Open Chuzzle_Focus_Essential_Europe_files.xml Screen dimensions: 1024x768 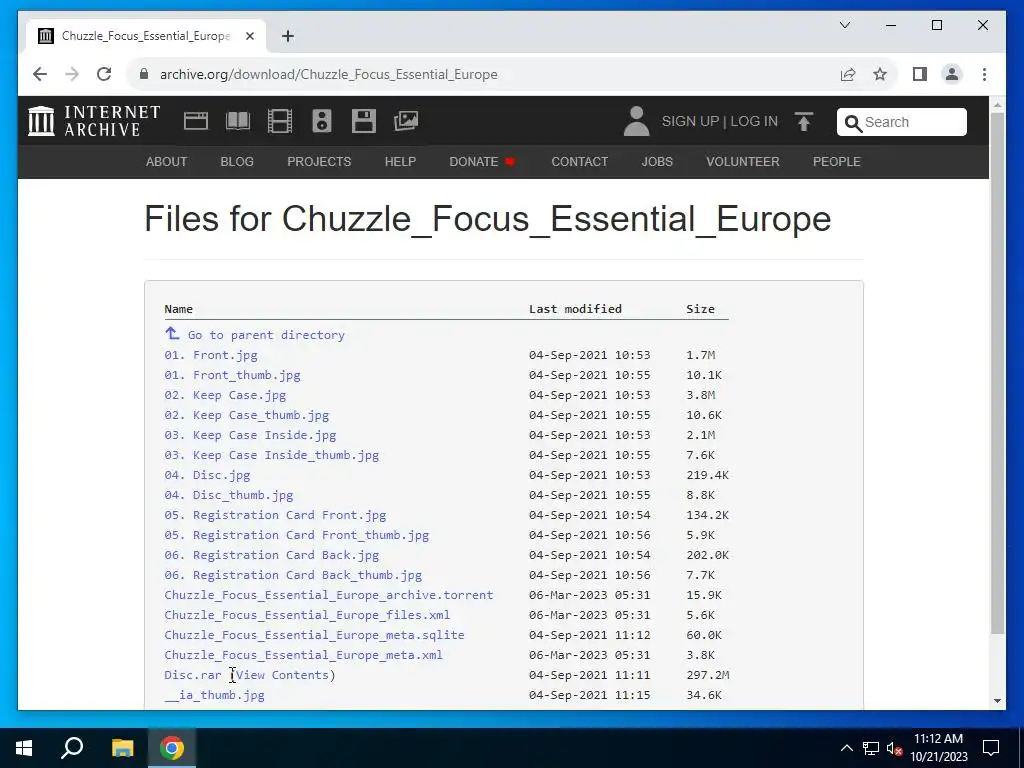point(307,615)
